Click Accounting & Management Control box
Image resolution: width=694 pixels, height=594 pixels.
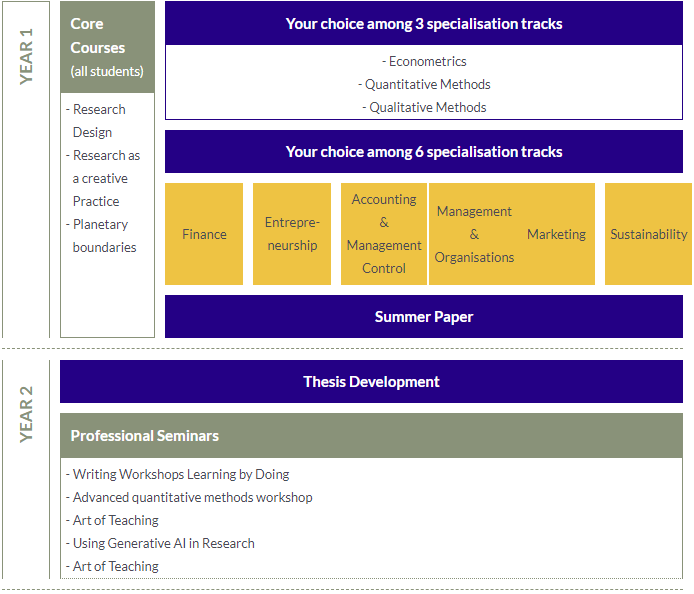pos(384,234)
